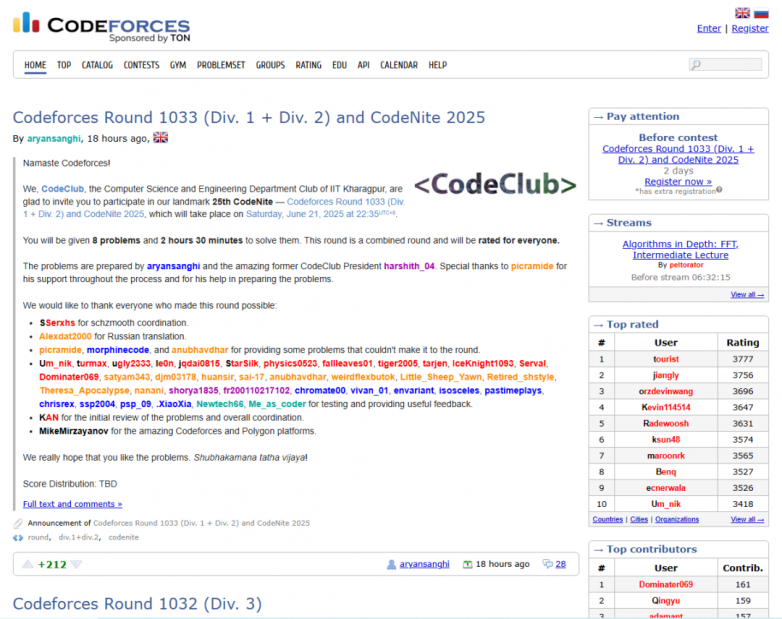This screenshot has width=782, height=619.
Task: Downvote the Round 1033 post
Action: 76,565
